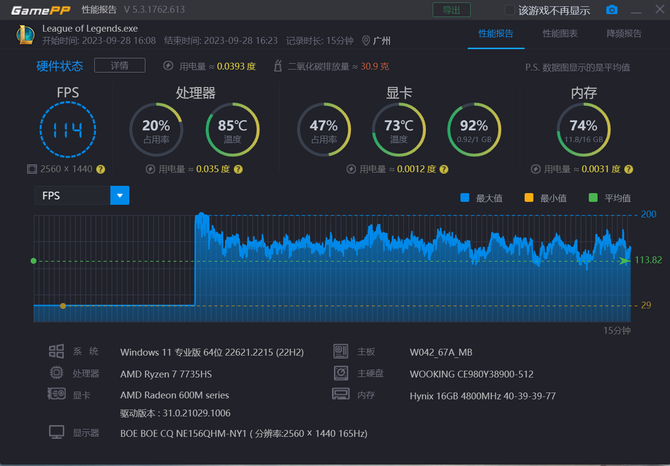Switch to 性能图表 tab
This screenshot has height=466, width=670.
560,33
